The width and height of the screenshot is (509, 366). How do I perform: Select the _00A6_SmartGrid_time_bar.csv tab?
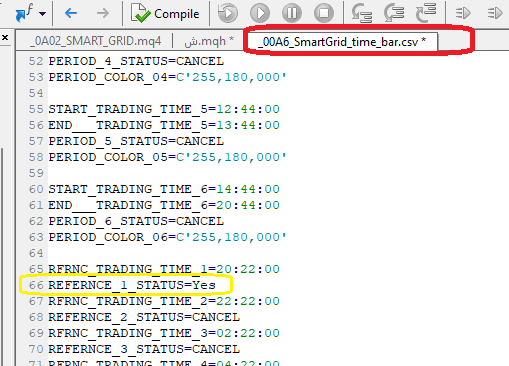click(x=342, y=42)
